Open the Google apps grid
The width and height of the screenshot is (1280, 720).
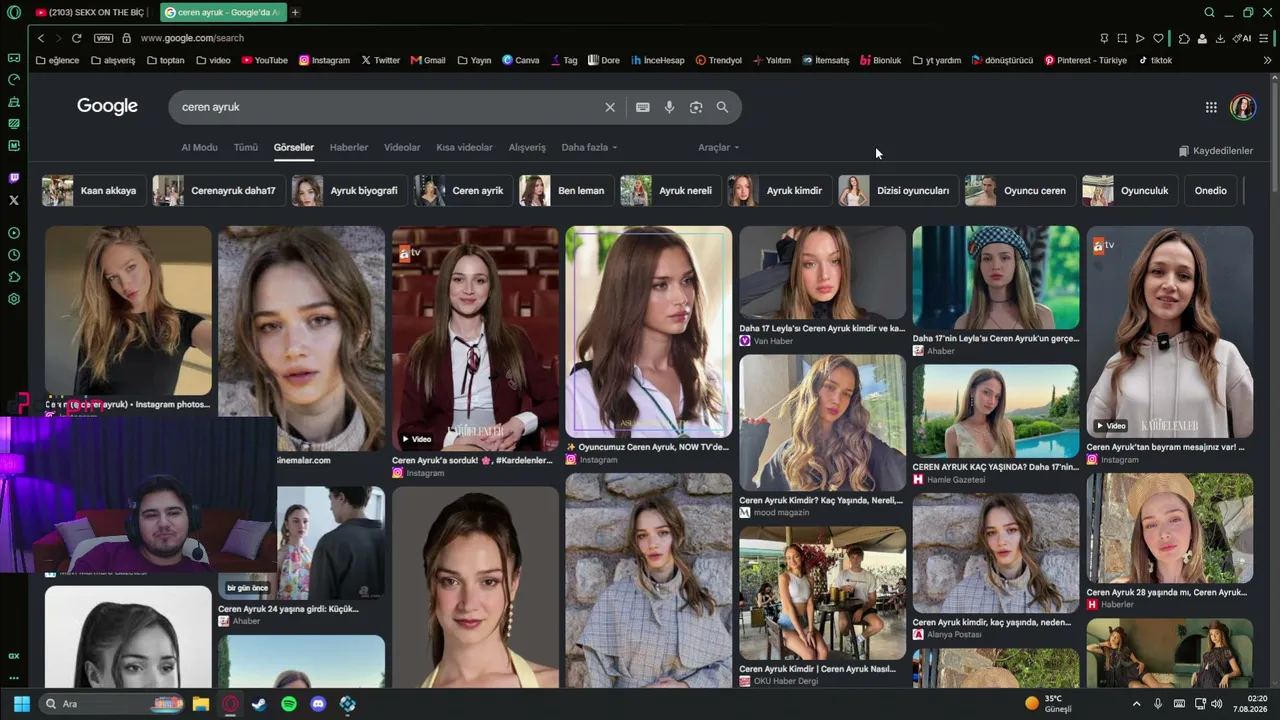coord(1211,107)
